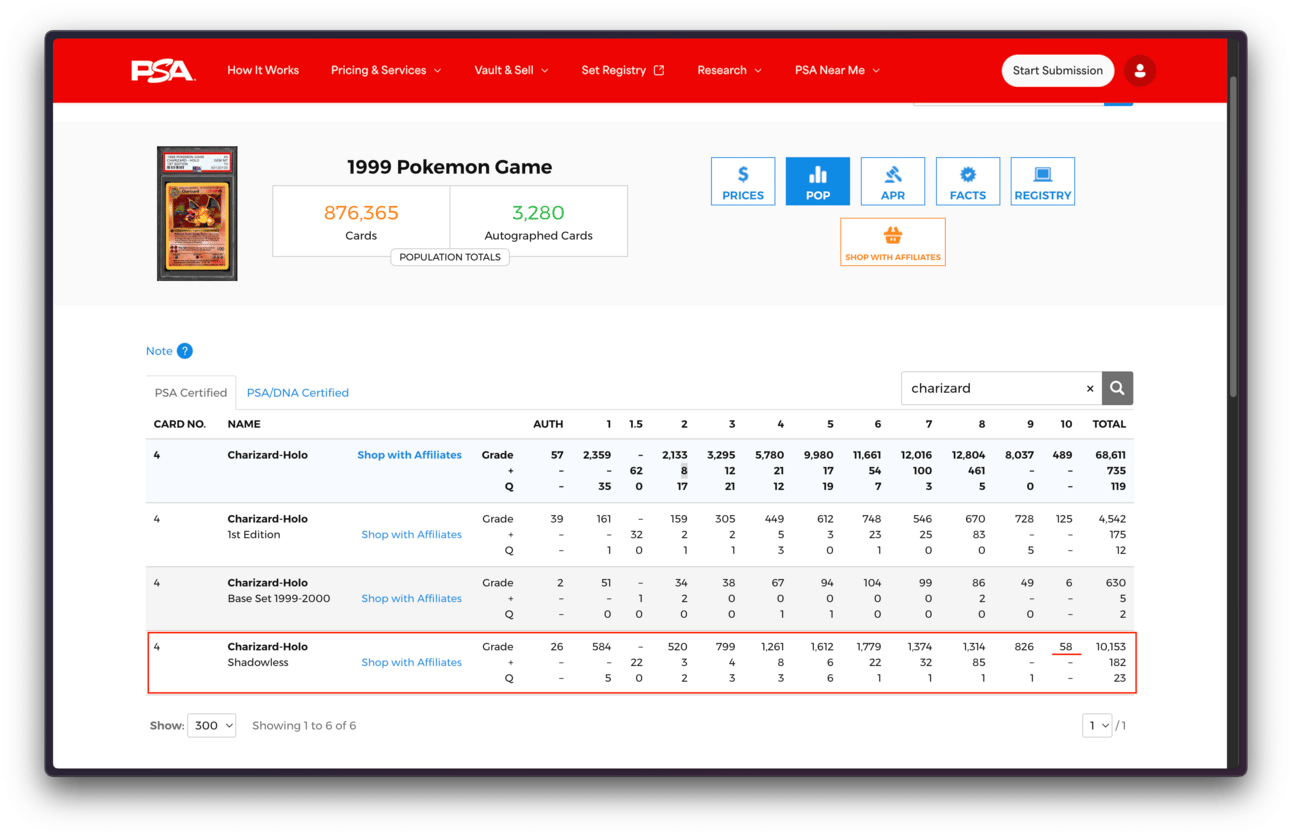The height and width of the screenshot is (836, 1292).
Task: Open the Facts section
Action: 968,181
